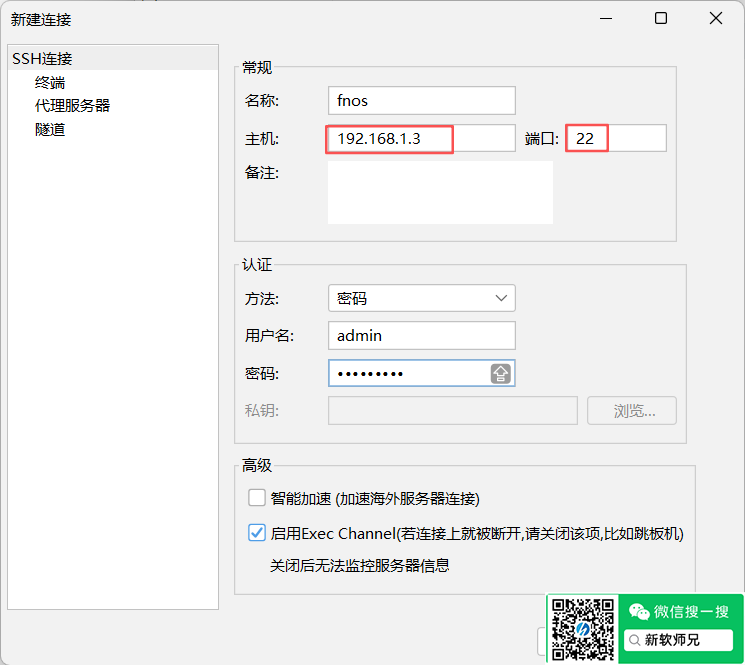Image resolution: width=745 pixels, height=665 pixels.
Task: Click the 名称 field containing fnos
Action: tap(421, 101)
